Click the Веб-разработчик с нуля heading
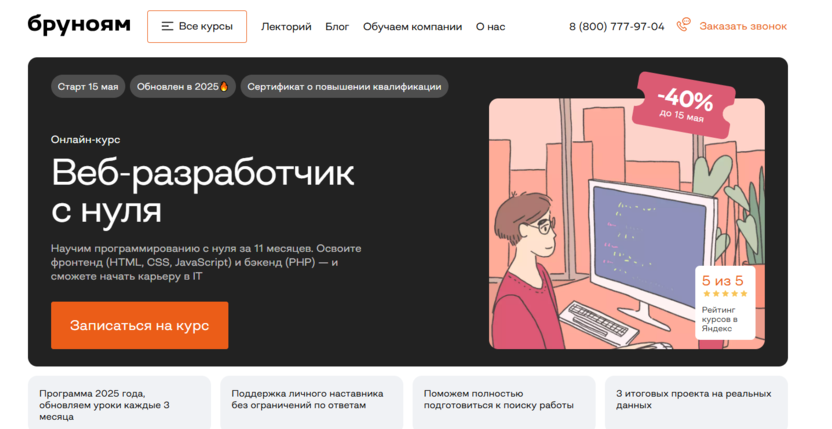This screenshot has width=832, height=429. [203, 192]
